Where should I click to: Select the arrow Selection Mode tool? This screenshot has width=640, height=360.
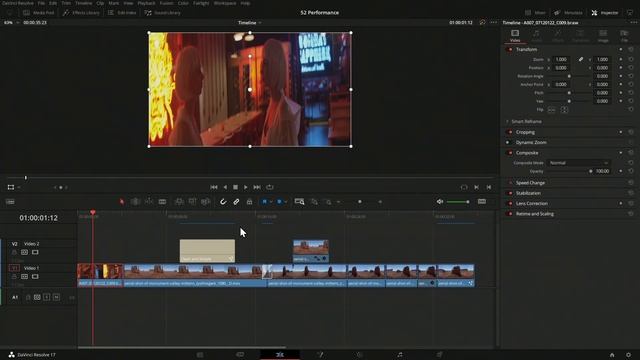[122, 202]
